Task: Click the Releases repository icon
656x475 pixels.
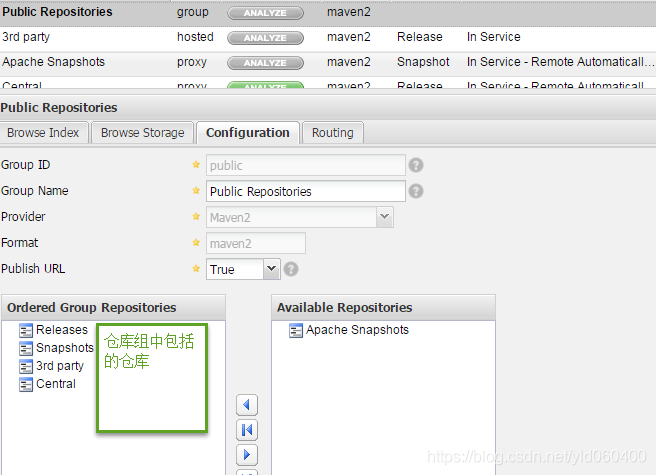Action: click(x=26, y=331)
